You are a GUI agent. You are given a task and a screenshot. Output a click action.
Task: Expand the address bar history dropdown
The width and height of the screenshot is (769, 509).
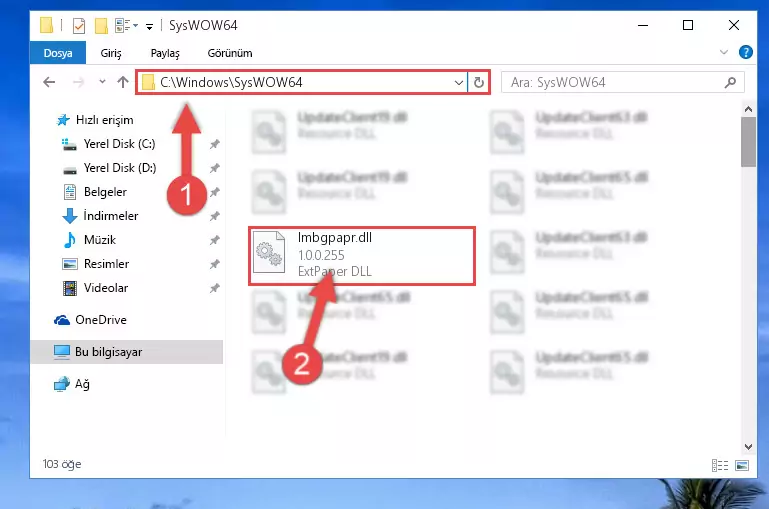tap(459, 82)
